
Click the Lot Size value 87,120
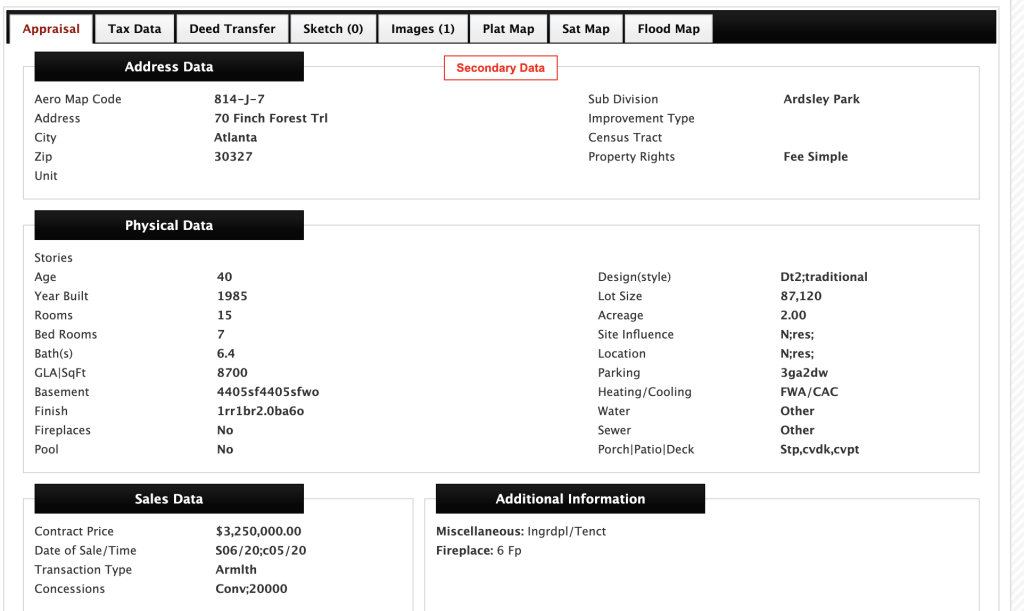tap(801, 296)
